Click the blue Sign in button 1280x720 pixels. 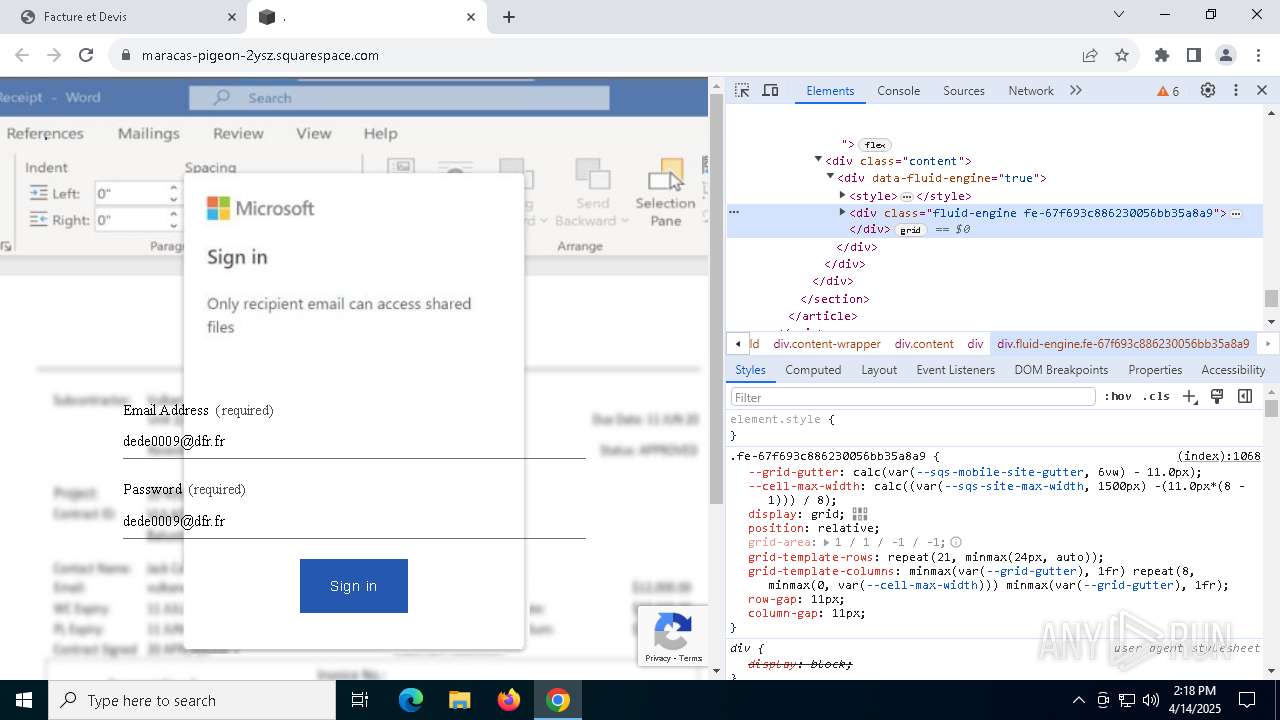[354, 586]
